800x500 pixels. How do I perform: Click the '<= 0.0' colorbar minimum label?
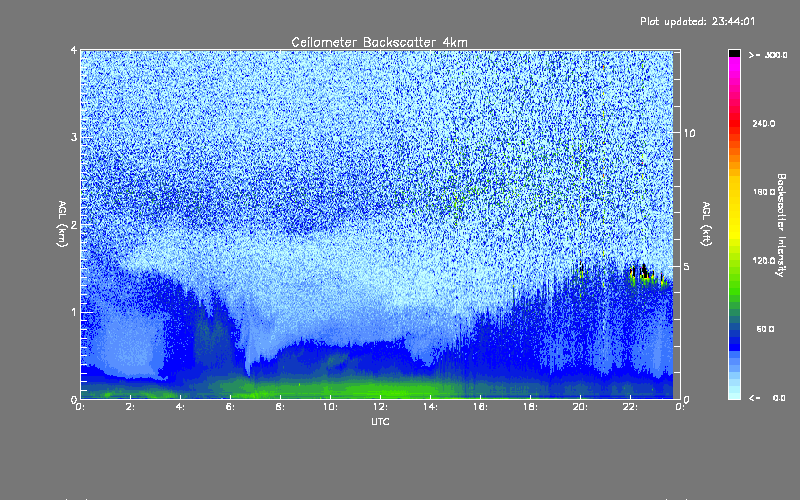pyautogui.click(x=767, y=398)
